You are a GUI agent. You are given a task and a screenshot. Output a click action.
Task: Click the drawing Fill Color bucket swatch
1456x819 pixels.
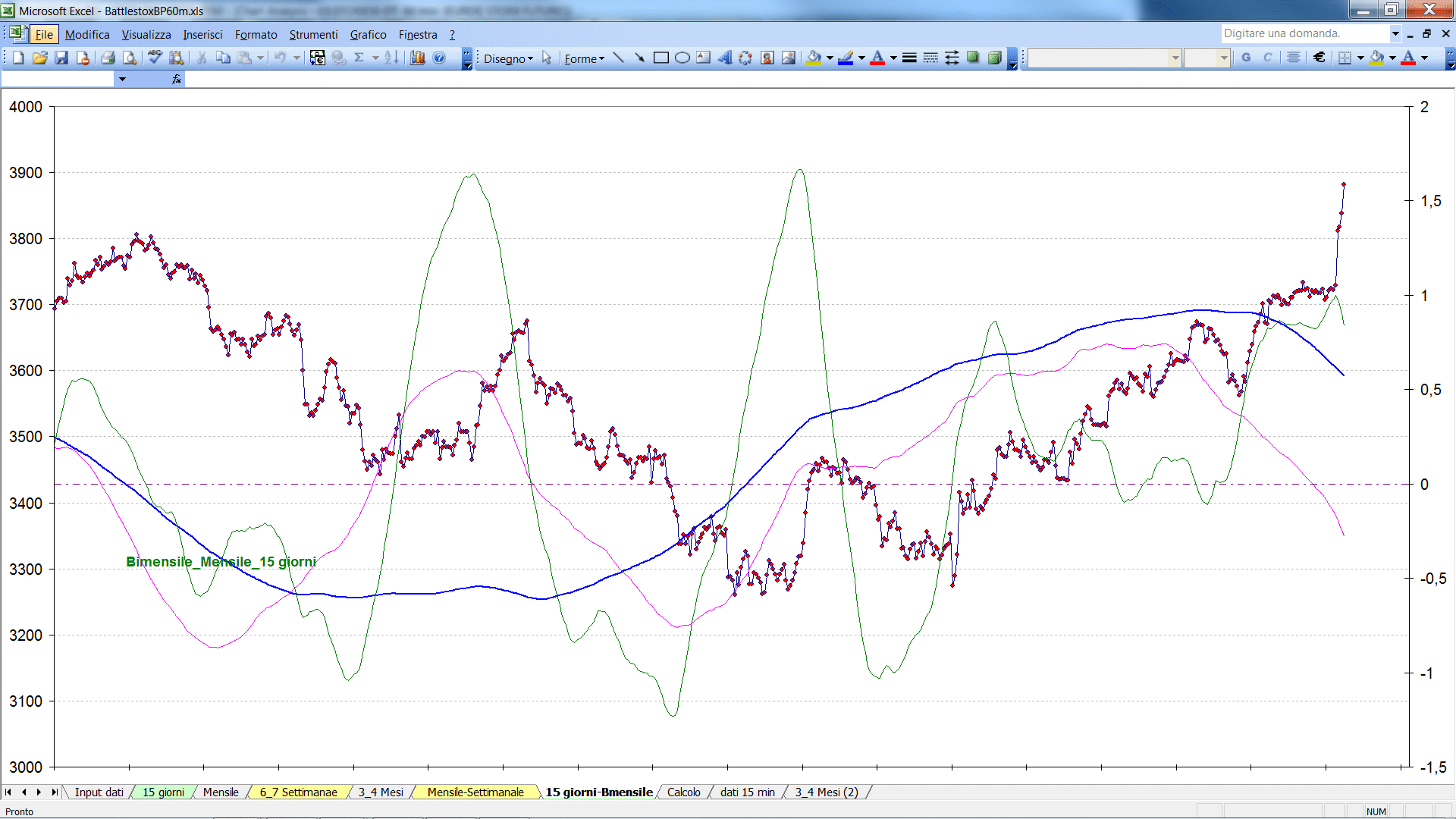[814, 58]
